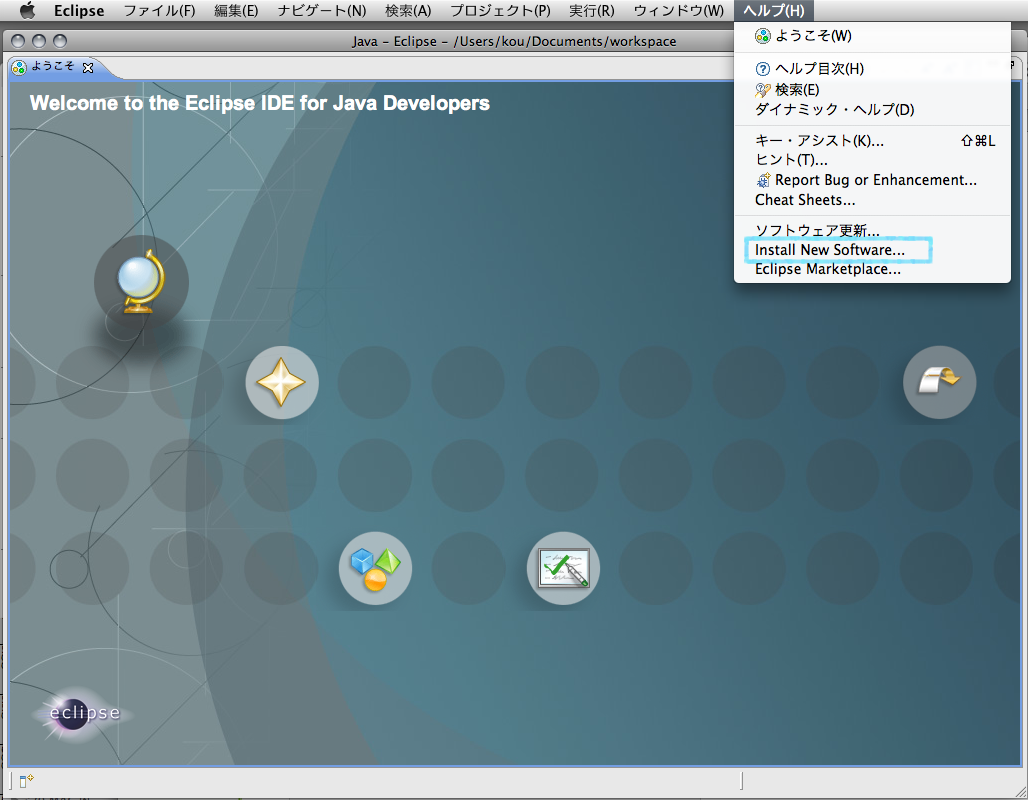
Task: Open the 実行(R) menu
Action: (591, 10)
